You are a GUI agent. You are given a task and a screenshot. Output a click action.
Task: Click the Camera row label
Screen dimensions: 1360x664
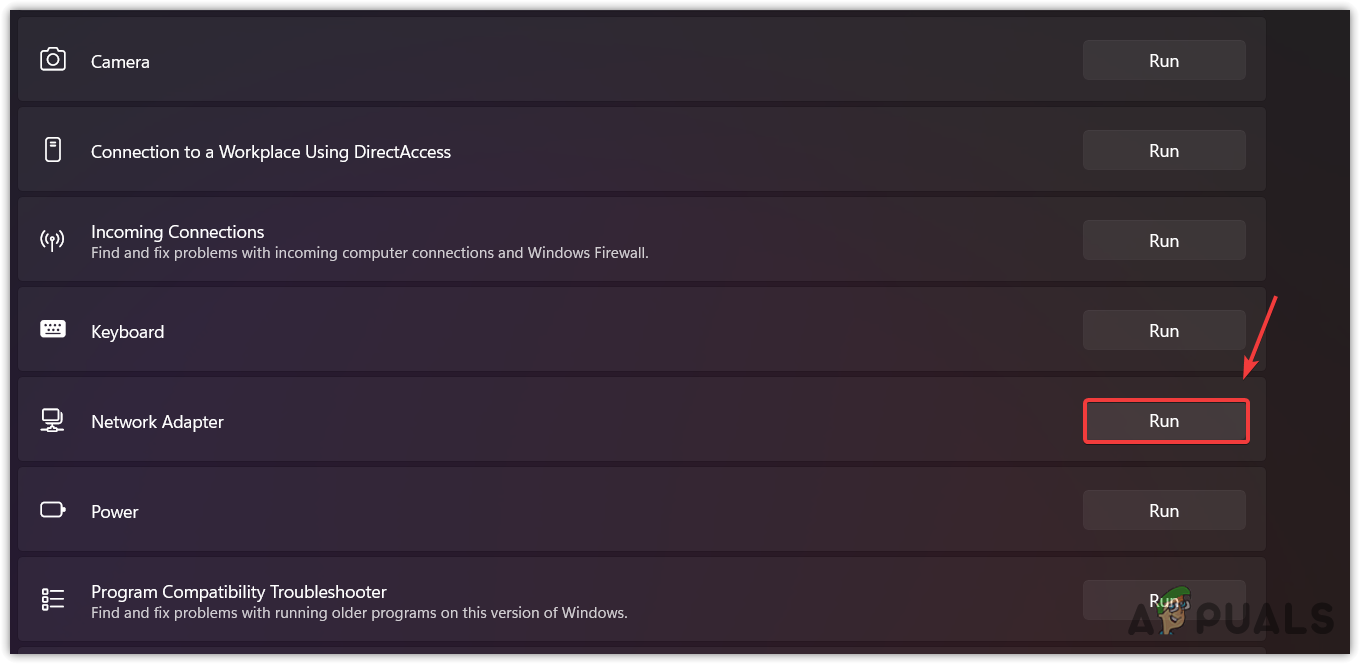[120, 62]
